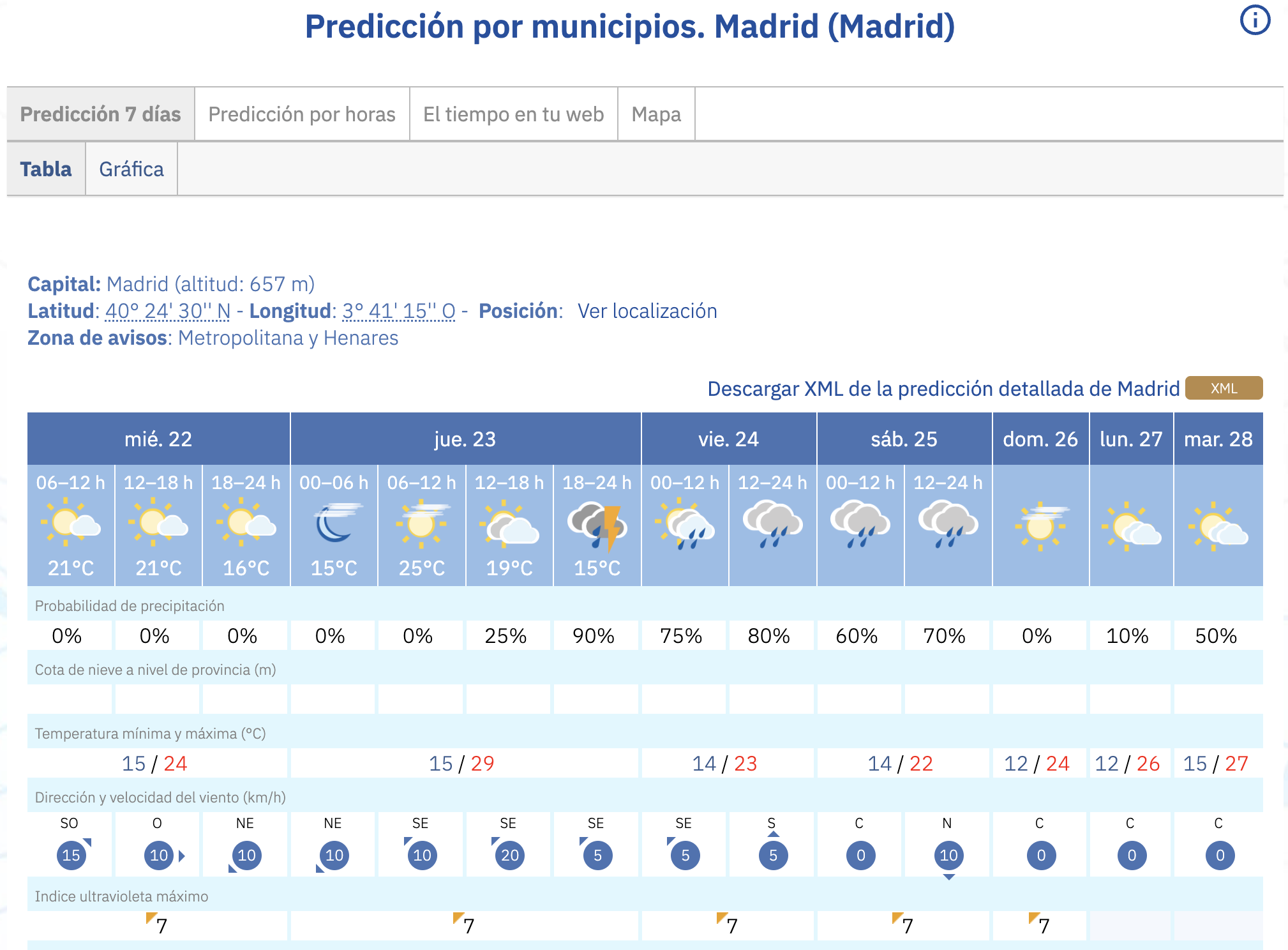The width and height of the screenshot is (1288, 950).
Task: Click the jue. 23 column header
Action: pyautogui.click(x=465, y=439)
